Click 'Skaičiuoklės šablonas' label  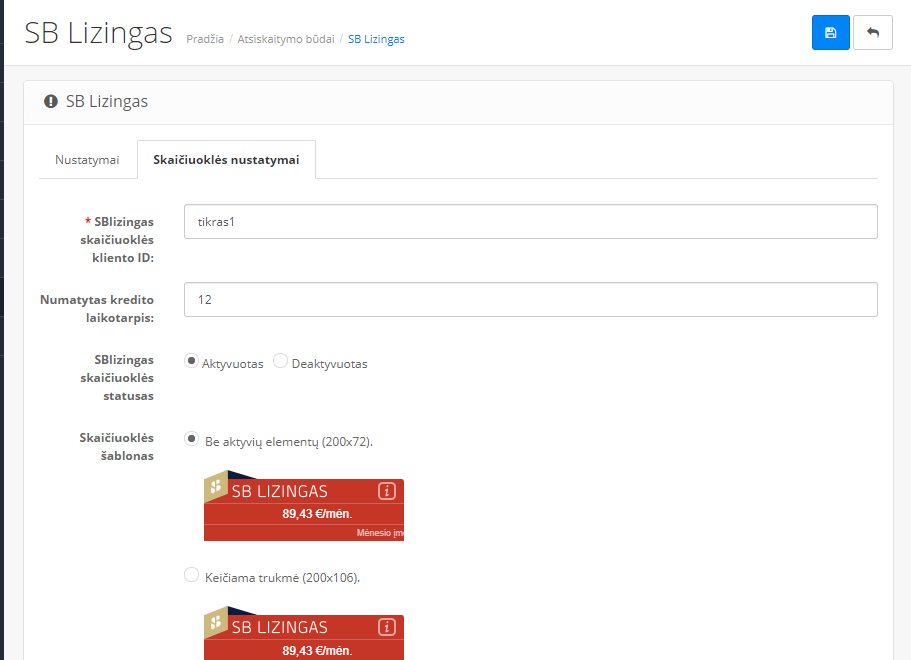pos(117,447)
